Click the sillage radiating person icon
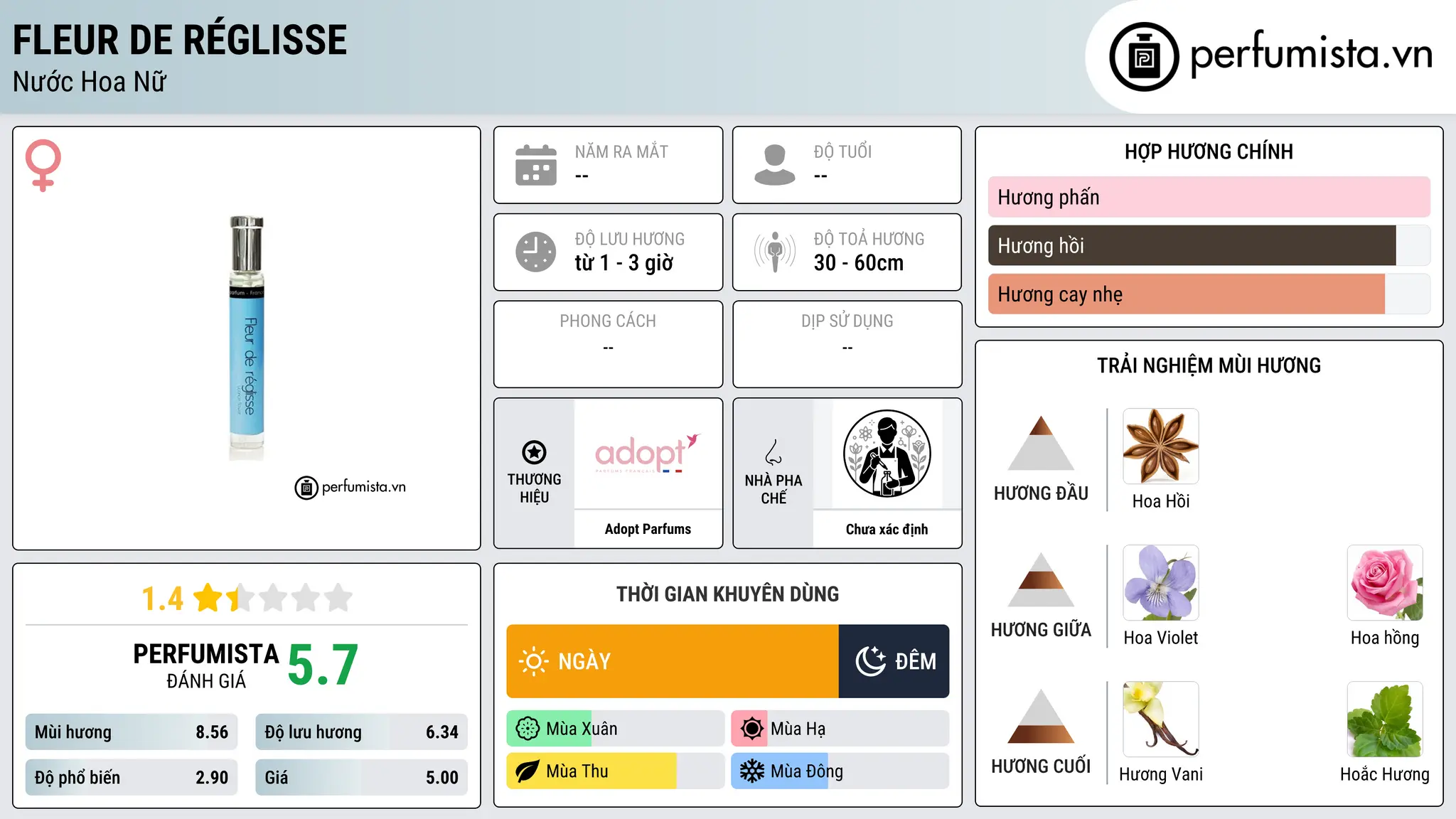Viewport: 1456px width, 819px height. pyautogui.click(x=775, y=252)
